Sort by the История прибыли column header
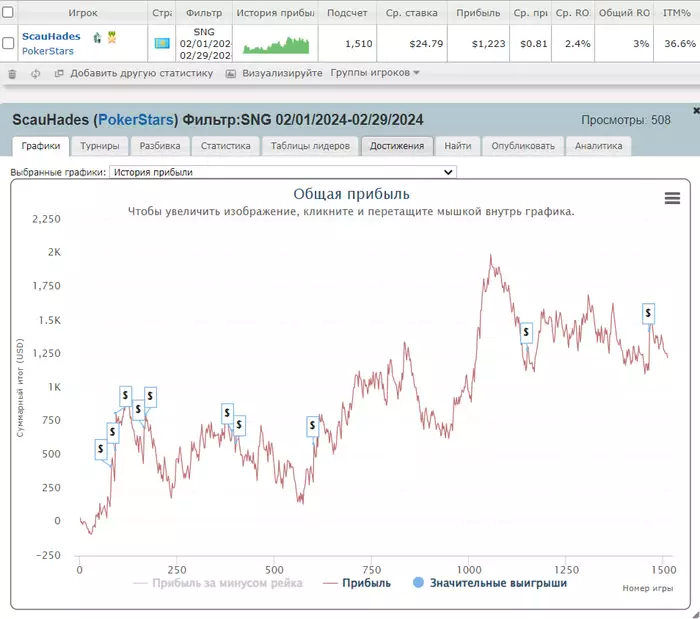700x619 pixels. pos(275,13)
